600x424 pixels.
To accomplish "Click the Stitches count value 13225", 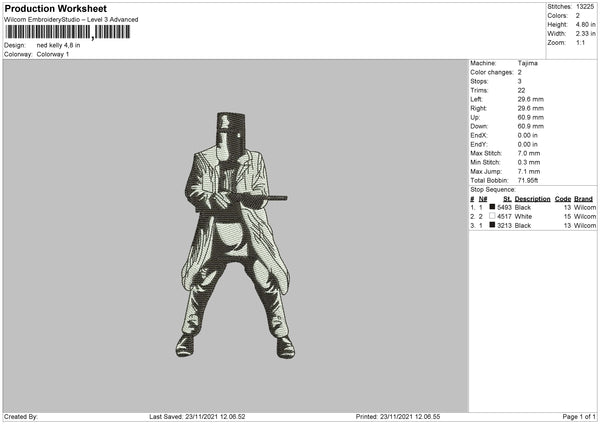I will pyautogui.click(x=585, y=7).
